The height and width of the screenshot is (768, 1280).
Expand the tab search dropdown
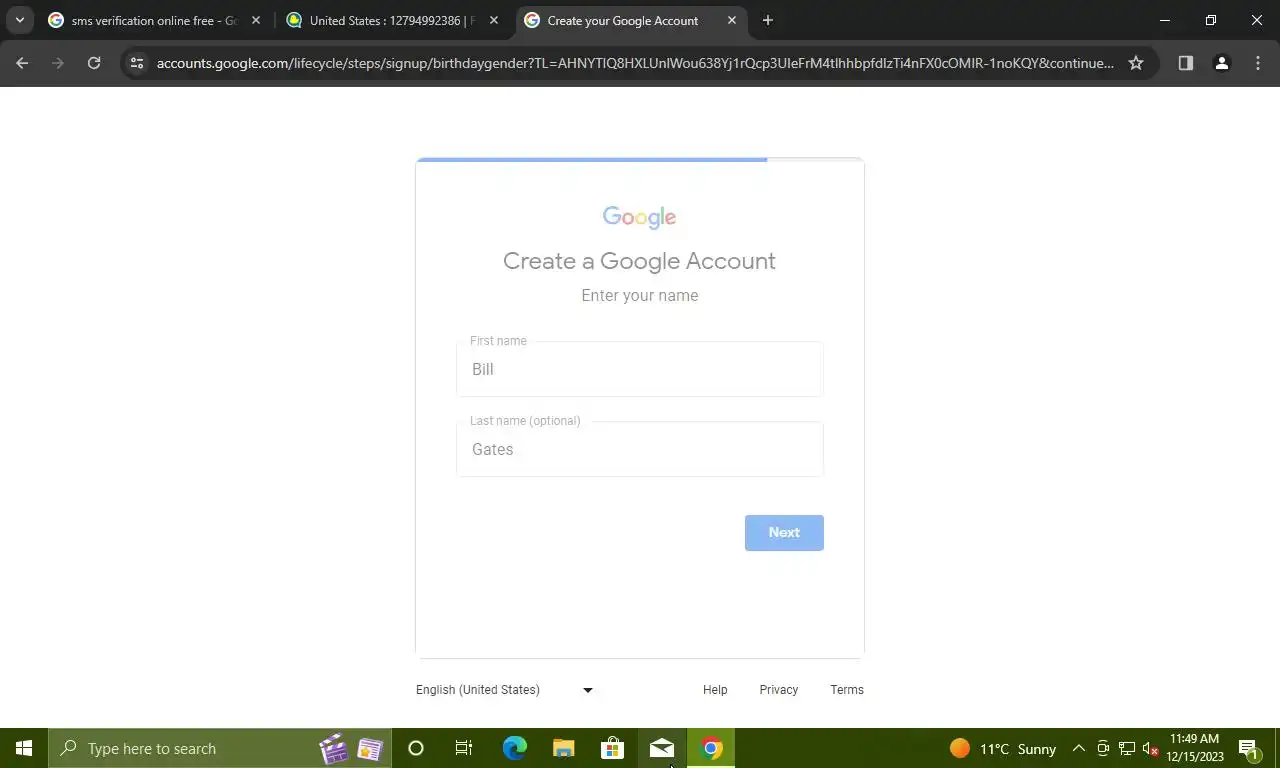[19, 20]
